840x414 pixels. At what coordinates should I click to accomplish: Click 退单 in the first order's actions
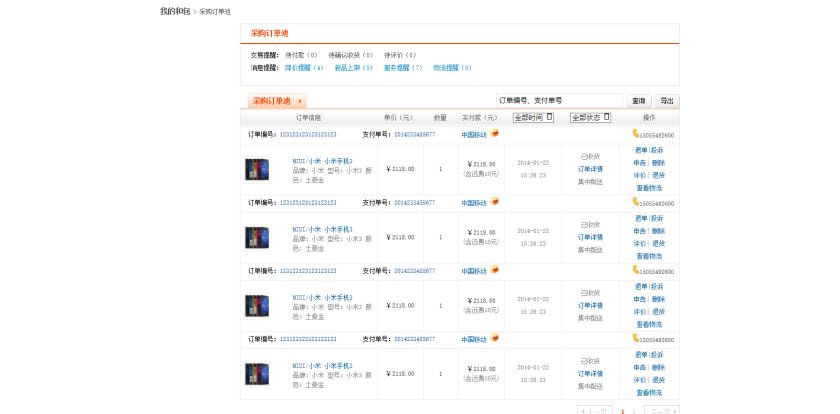click(641, 150)
